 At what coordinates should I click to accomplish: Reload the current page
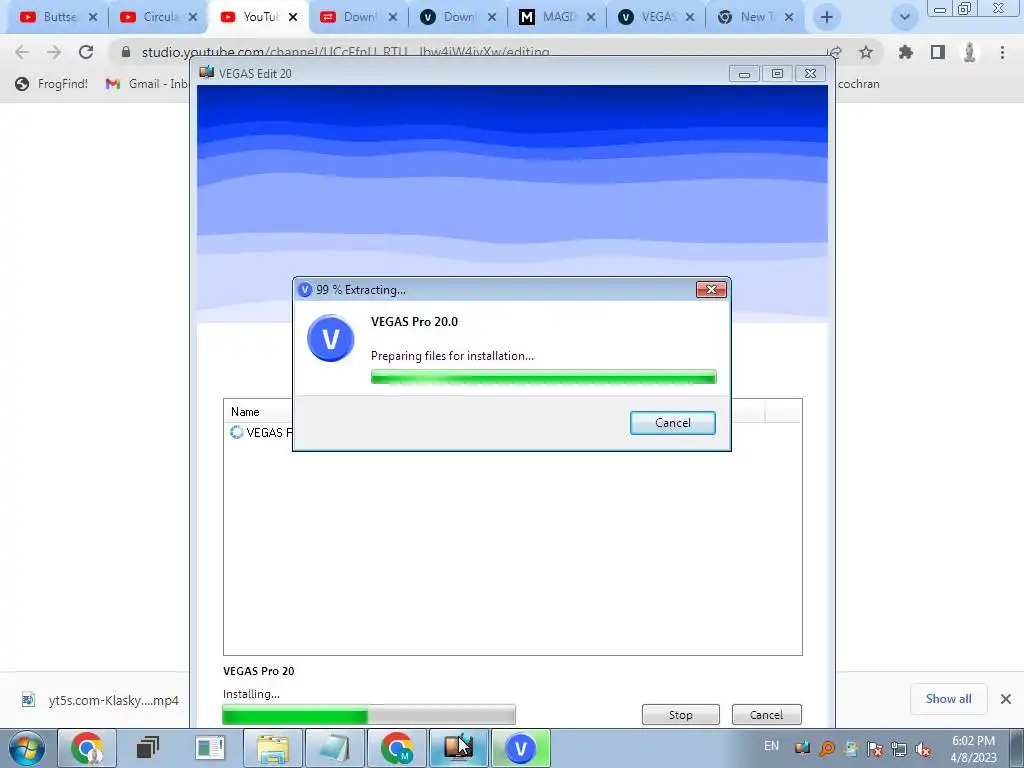pos(86,52)
